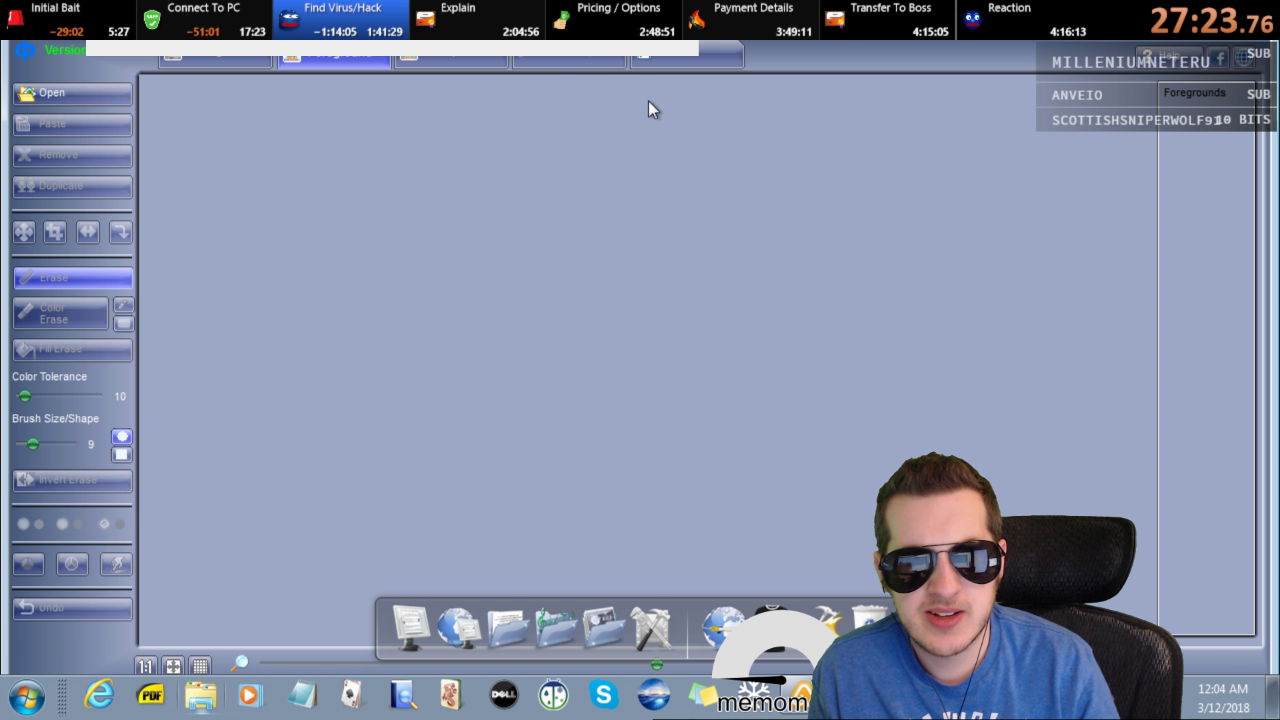The width and height of the screenshot is (1280, 720).
Task: Click the flip horizontal icon
Action: tap(88, 232)
